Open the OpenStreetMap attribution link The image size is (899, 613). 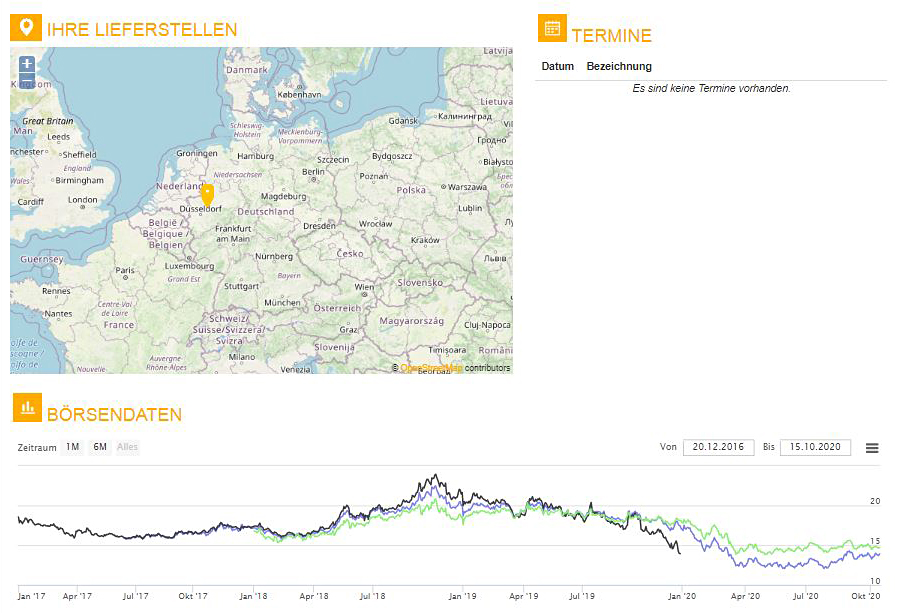click(431, 368)
